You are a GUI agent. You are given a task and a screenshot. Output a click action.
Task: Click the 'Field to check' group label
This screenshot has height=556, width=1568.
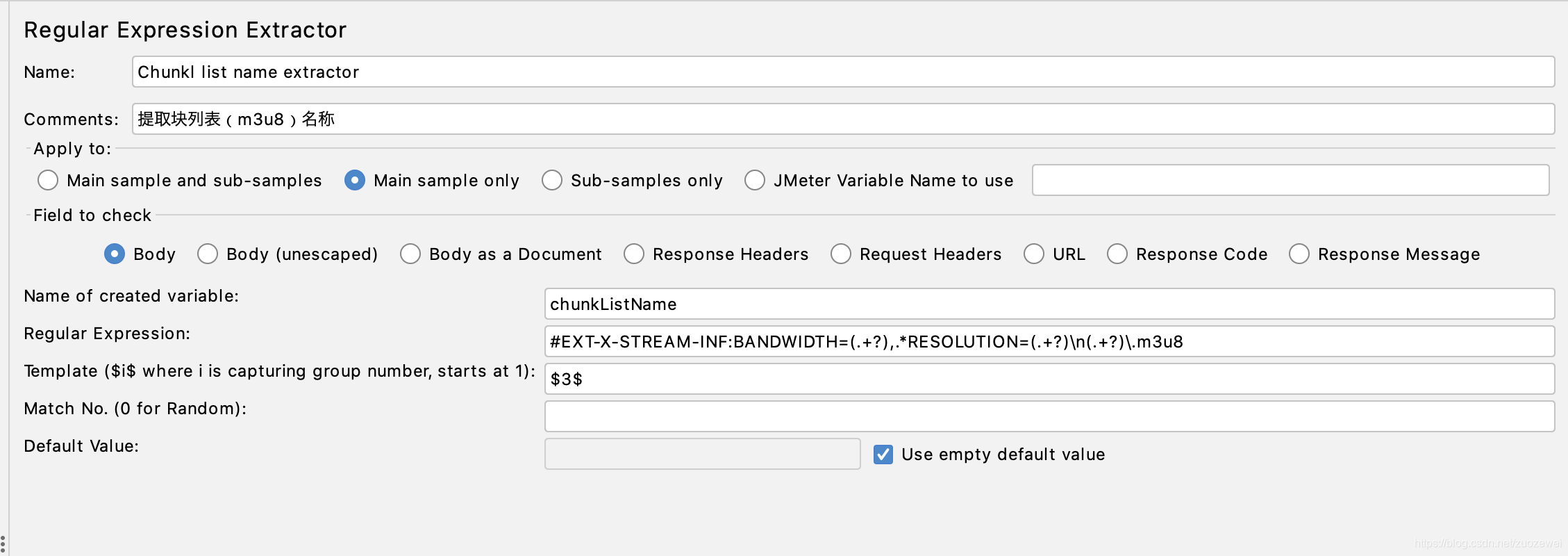(x=92, y=215)
